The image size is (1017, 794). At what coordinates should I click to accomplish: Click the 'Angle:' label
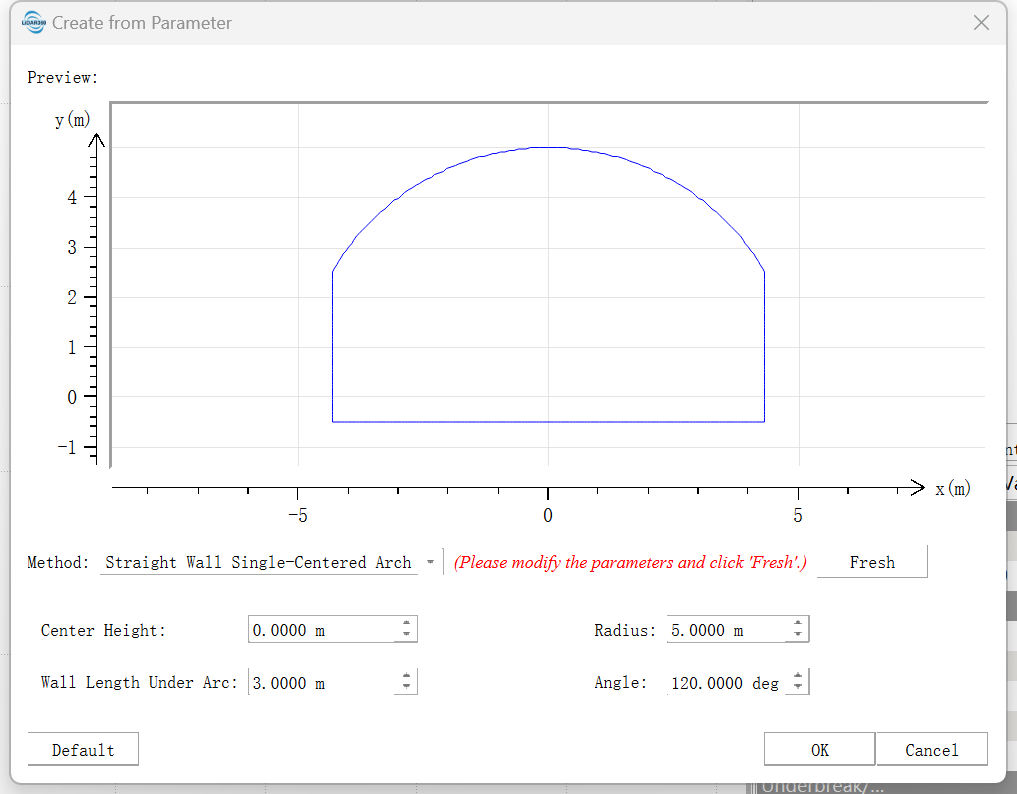(x=621, y=682)
